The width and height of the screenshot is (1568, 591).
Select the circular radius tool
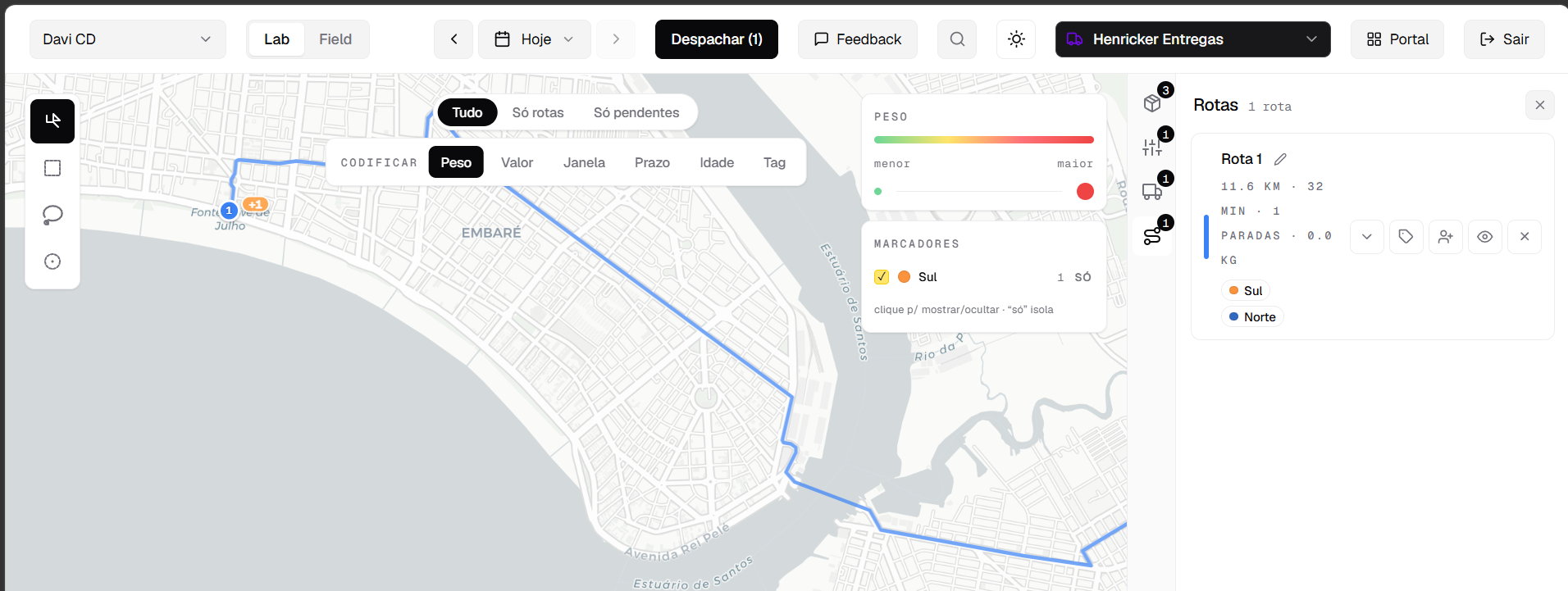coord(52,261)
